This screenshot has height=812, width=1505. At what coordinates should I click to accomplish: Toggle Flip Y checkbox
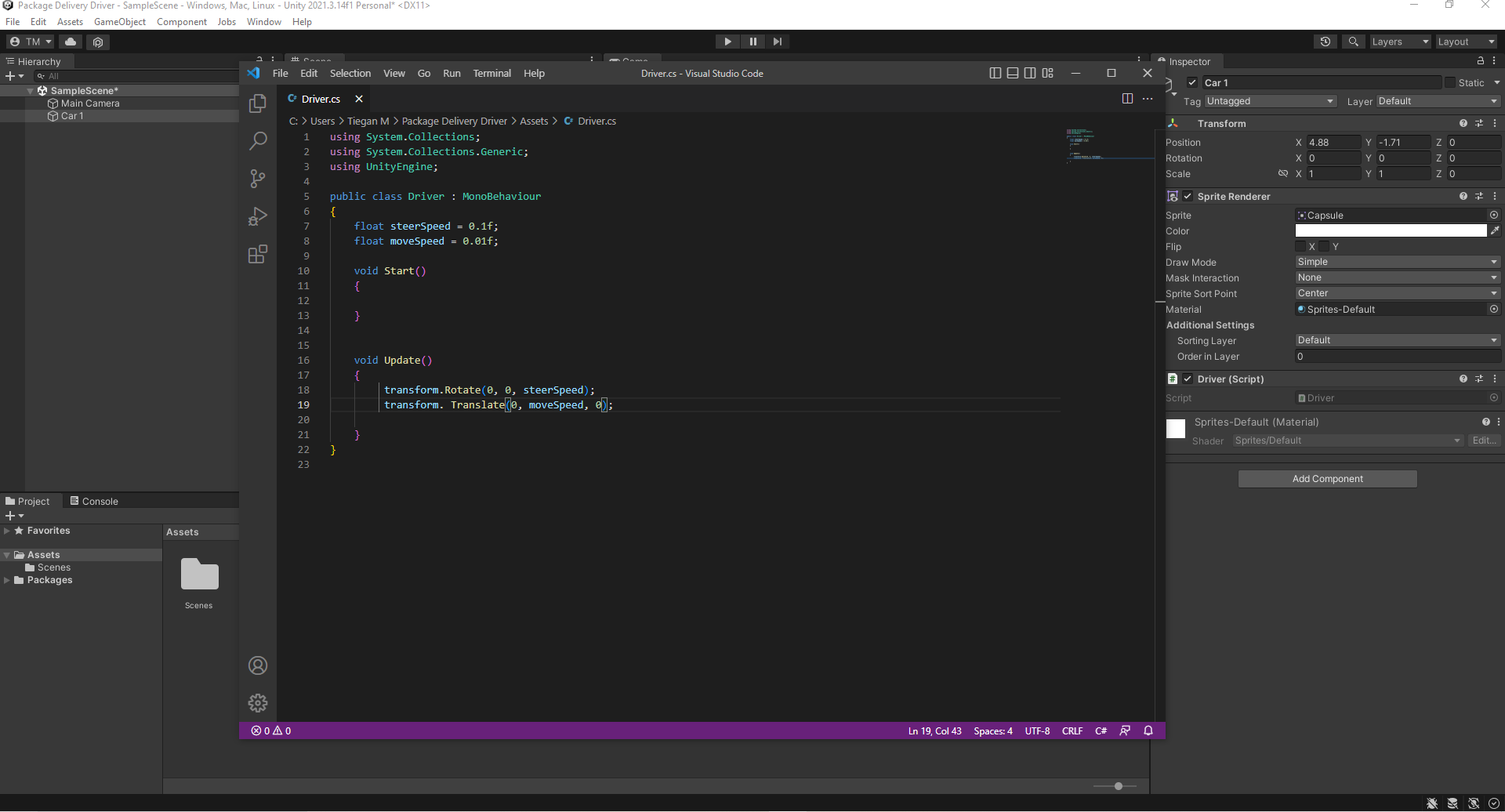click(1324, 246)
